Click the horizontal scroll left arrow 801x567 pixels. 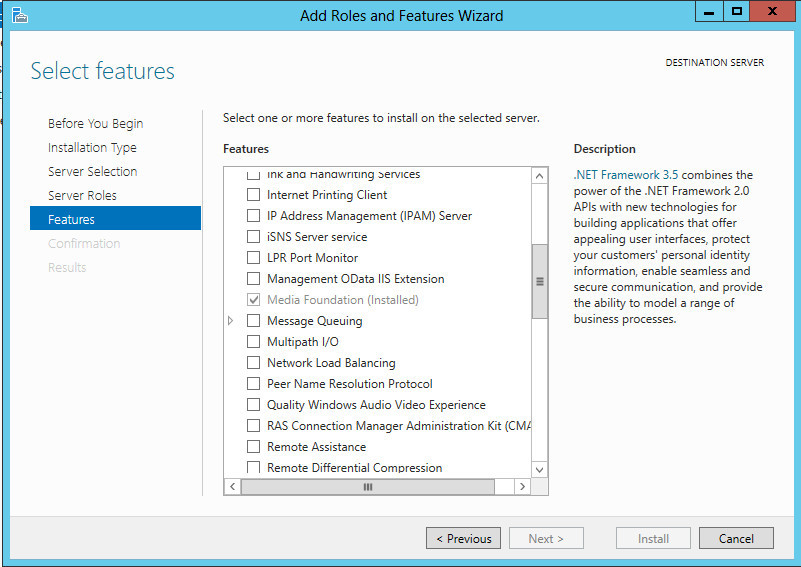click(x=232, y=486)
